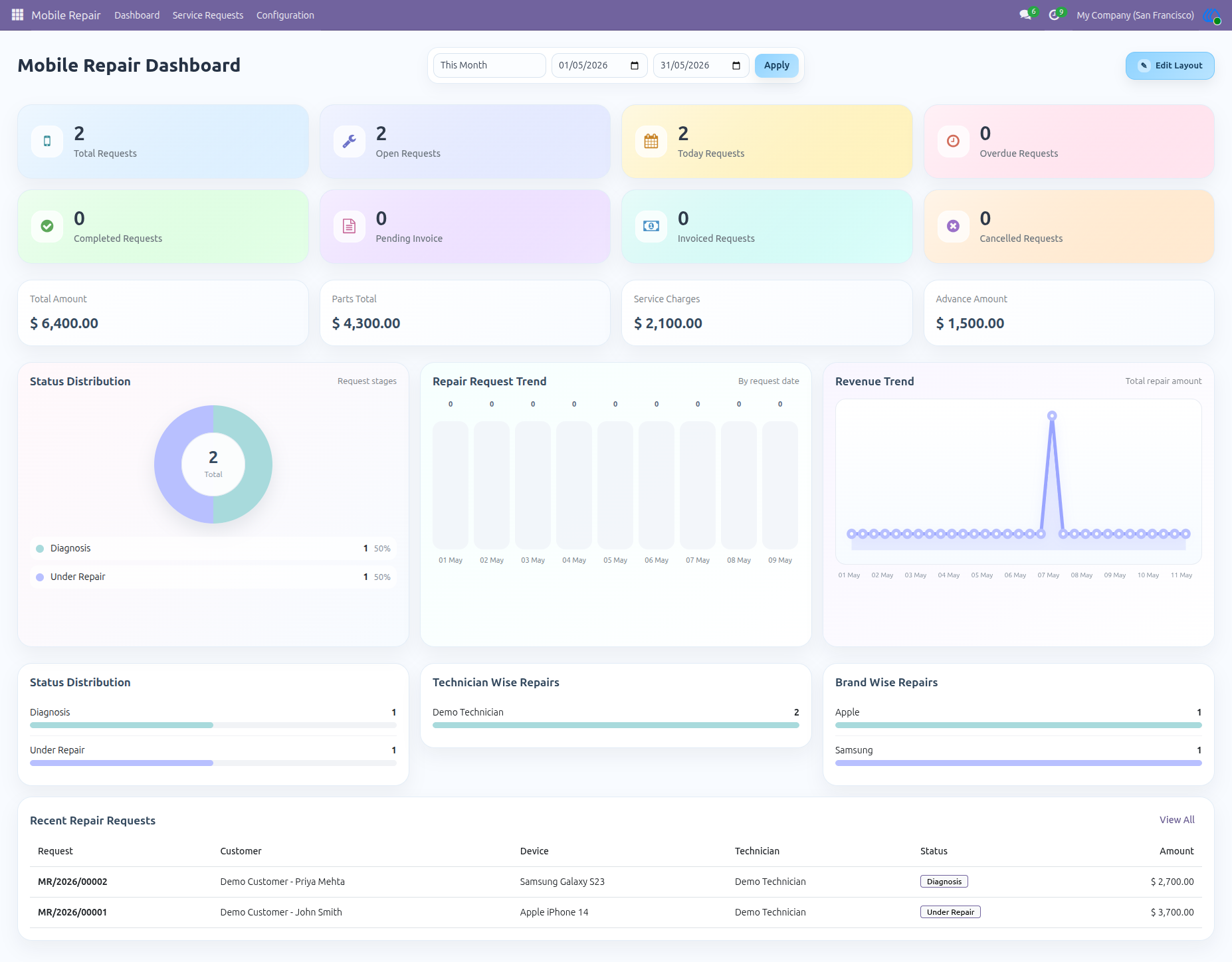Click the Parts Total $ 4,300.00 value
The height and width of the screenshot is (962, 1232).
366,324
